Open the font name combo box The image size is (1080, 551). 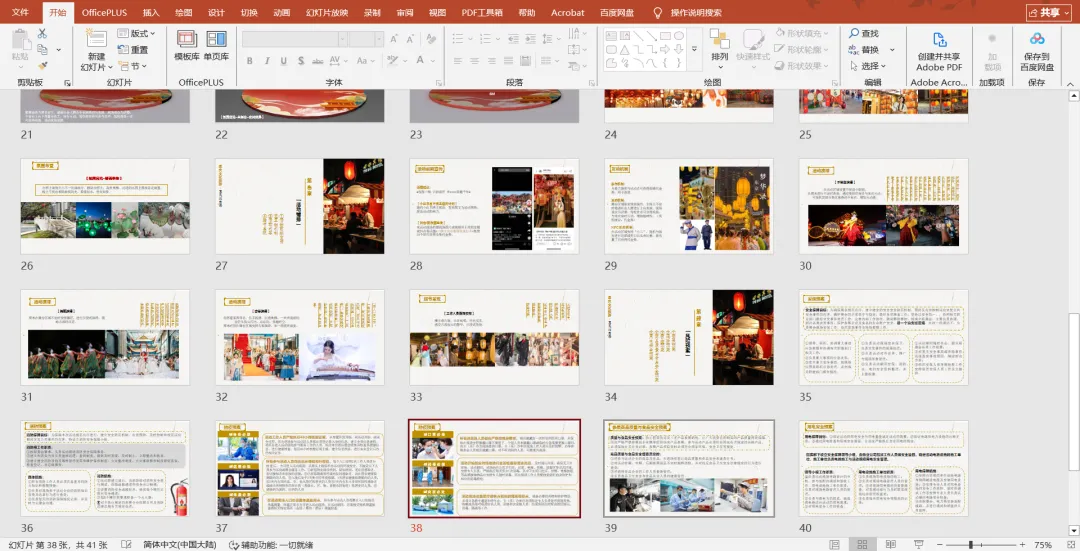coord(293,39)
